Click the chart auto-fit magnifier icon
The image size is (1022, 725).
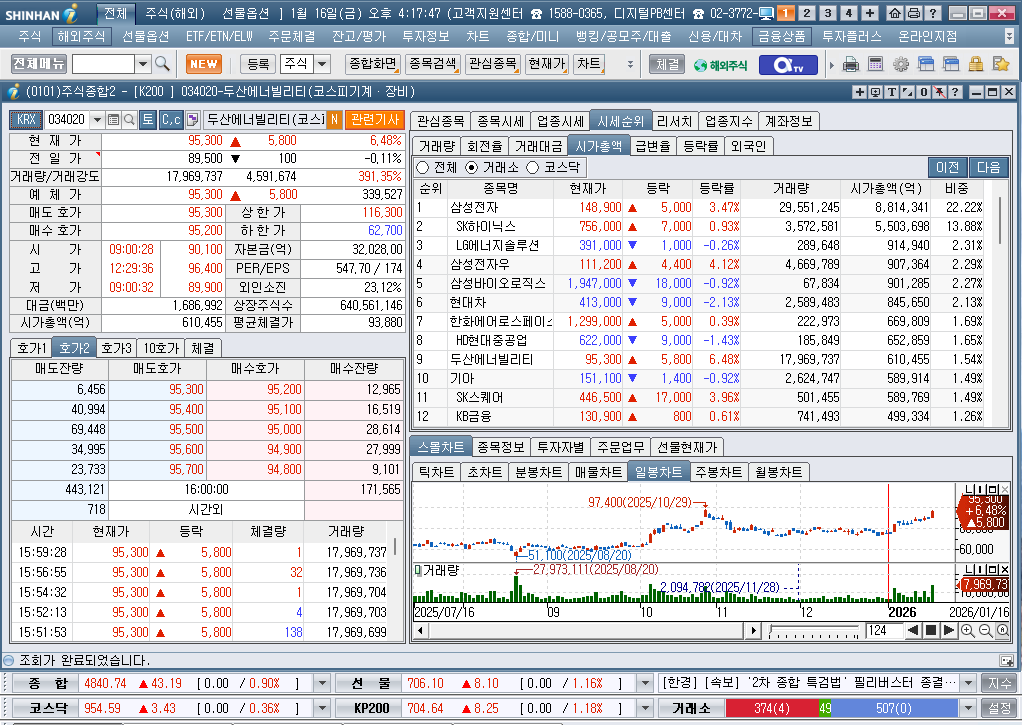1003,630
